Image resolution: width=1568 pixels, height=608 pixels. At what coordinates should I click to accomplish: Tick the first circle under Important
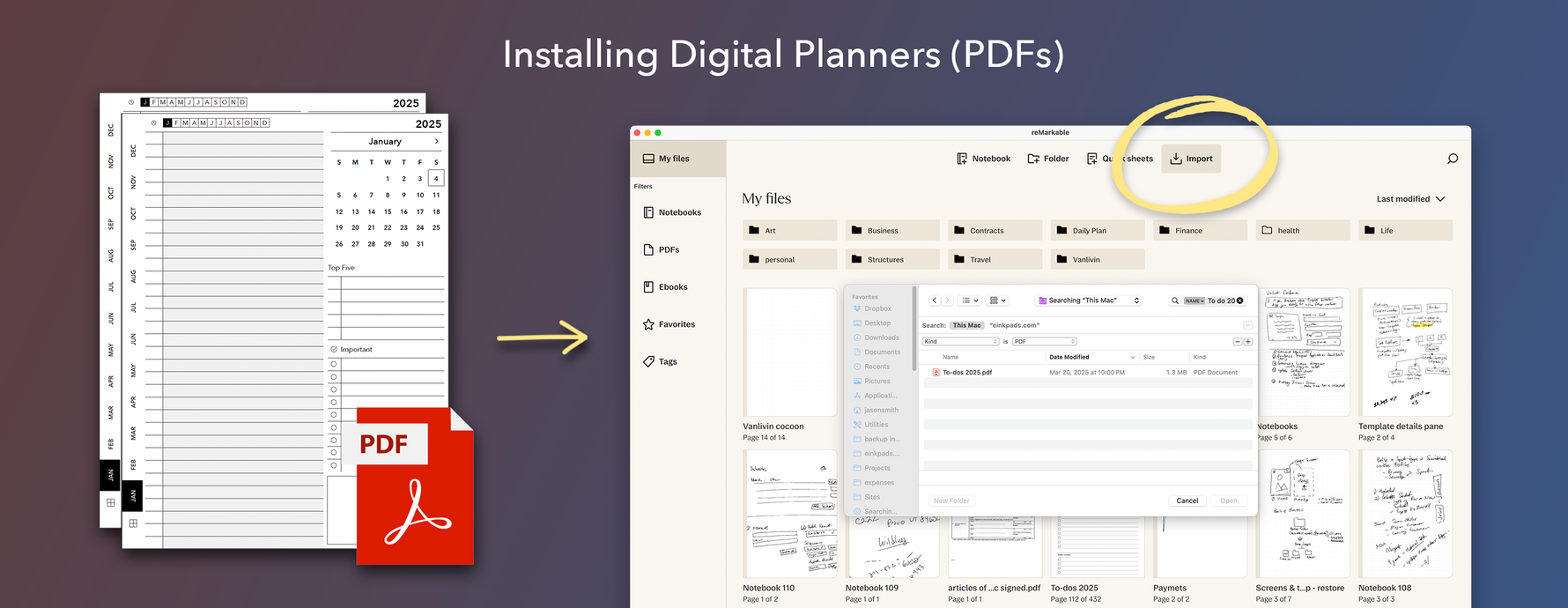pyautogui.click(x=334, y=364)
